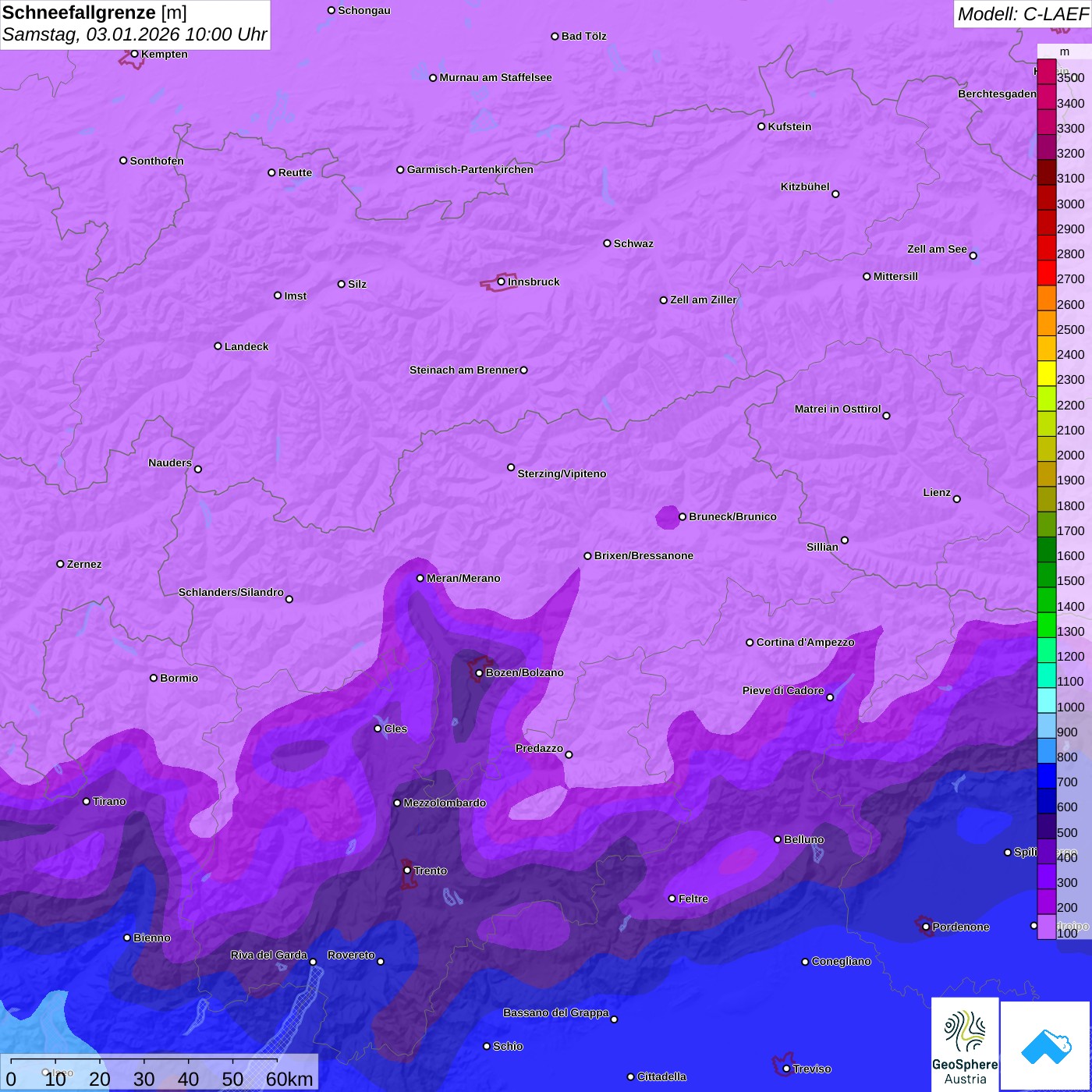This screenshot has height=1092, width=1092.
Task: Click the 'Mezzolombardo' label
Action: pos(445,803)
